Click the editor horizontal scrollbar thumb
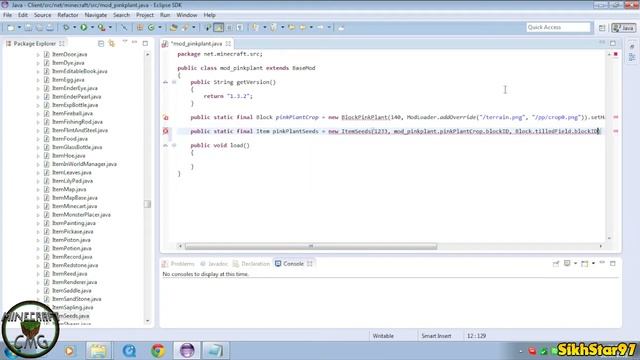The width and height of the screenshot is (640, 360). point(311,246)
